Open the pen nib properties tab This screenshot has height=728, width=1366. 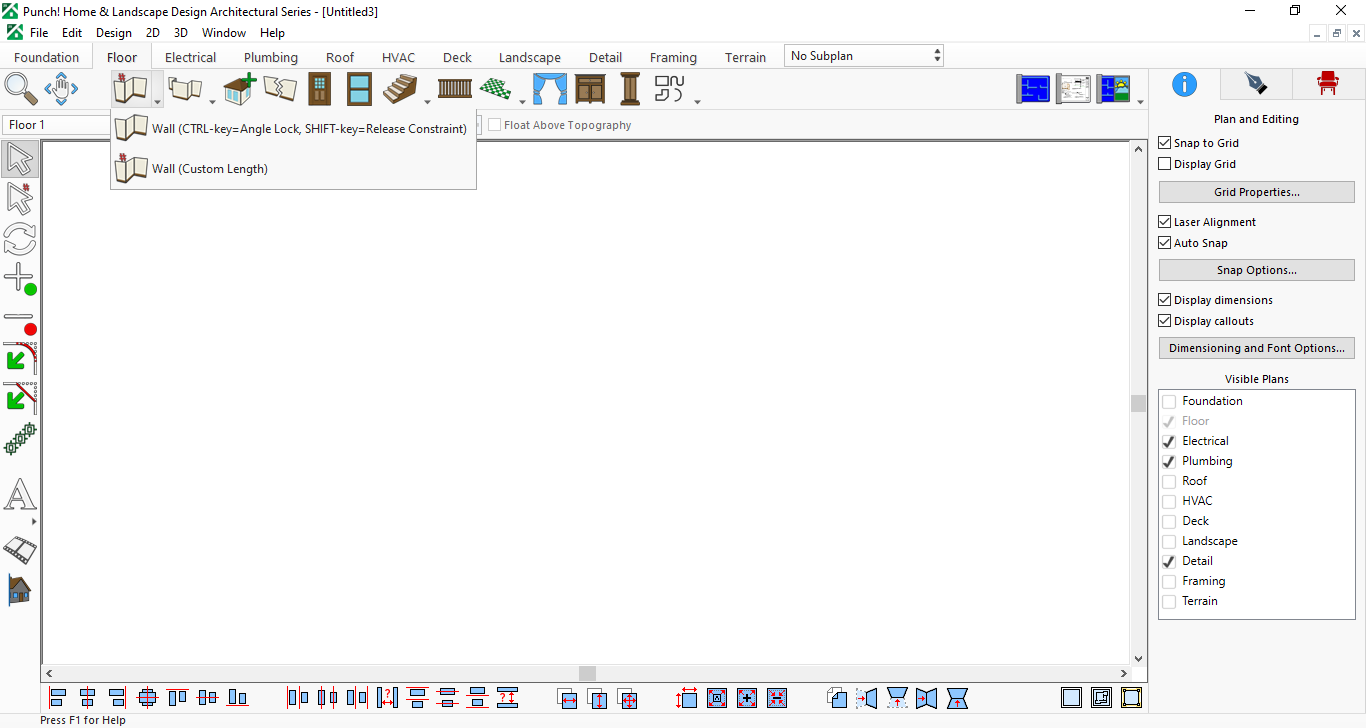pos(1255,83)
